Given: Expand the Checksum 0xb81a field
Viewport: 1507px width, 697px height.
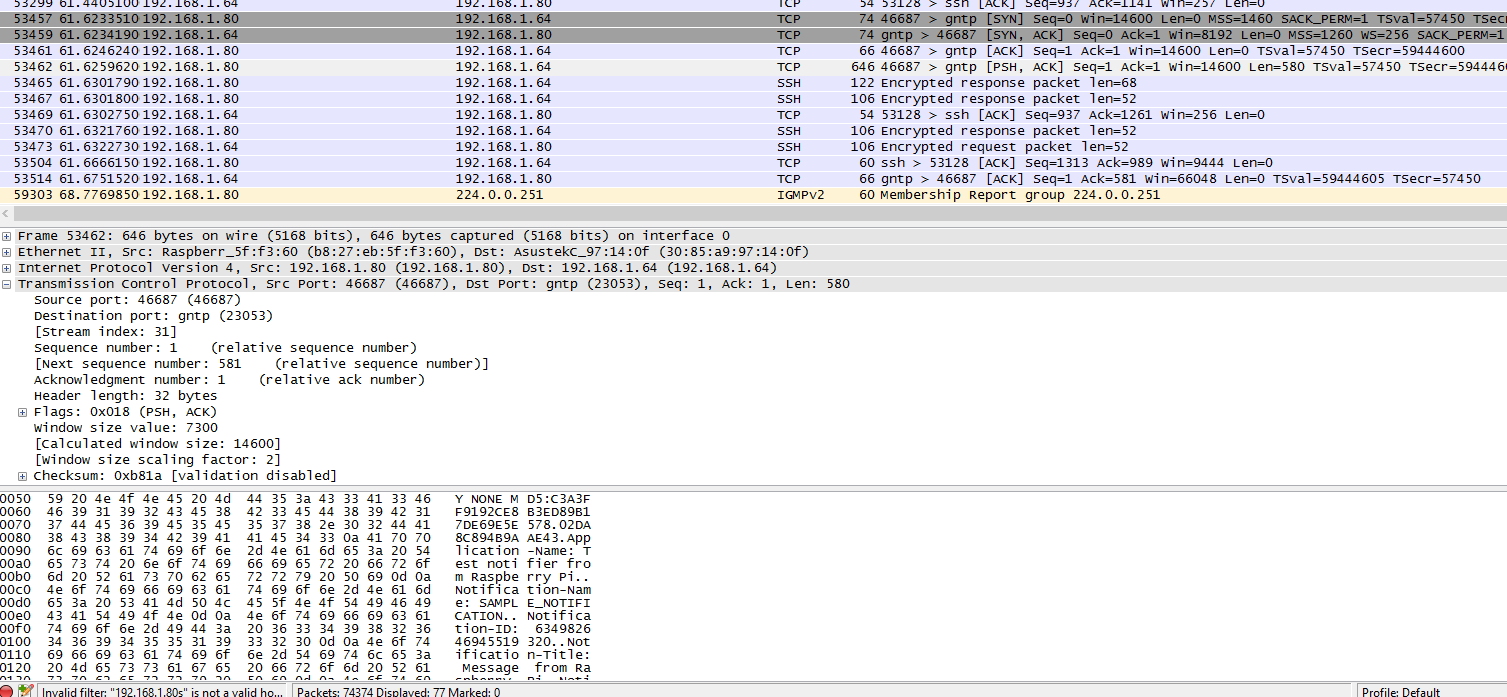Looking at the screenshot, I should pos(24,475).
